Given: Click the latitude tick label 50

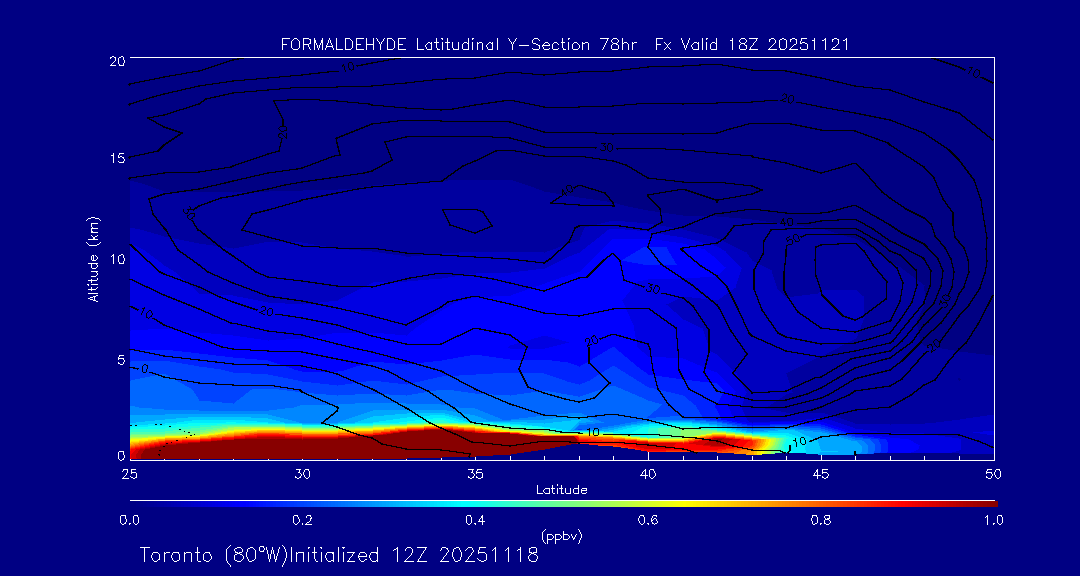Looking at the screenshot, I should (994, 472).
